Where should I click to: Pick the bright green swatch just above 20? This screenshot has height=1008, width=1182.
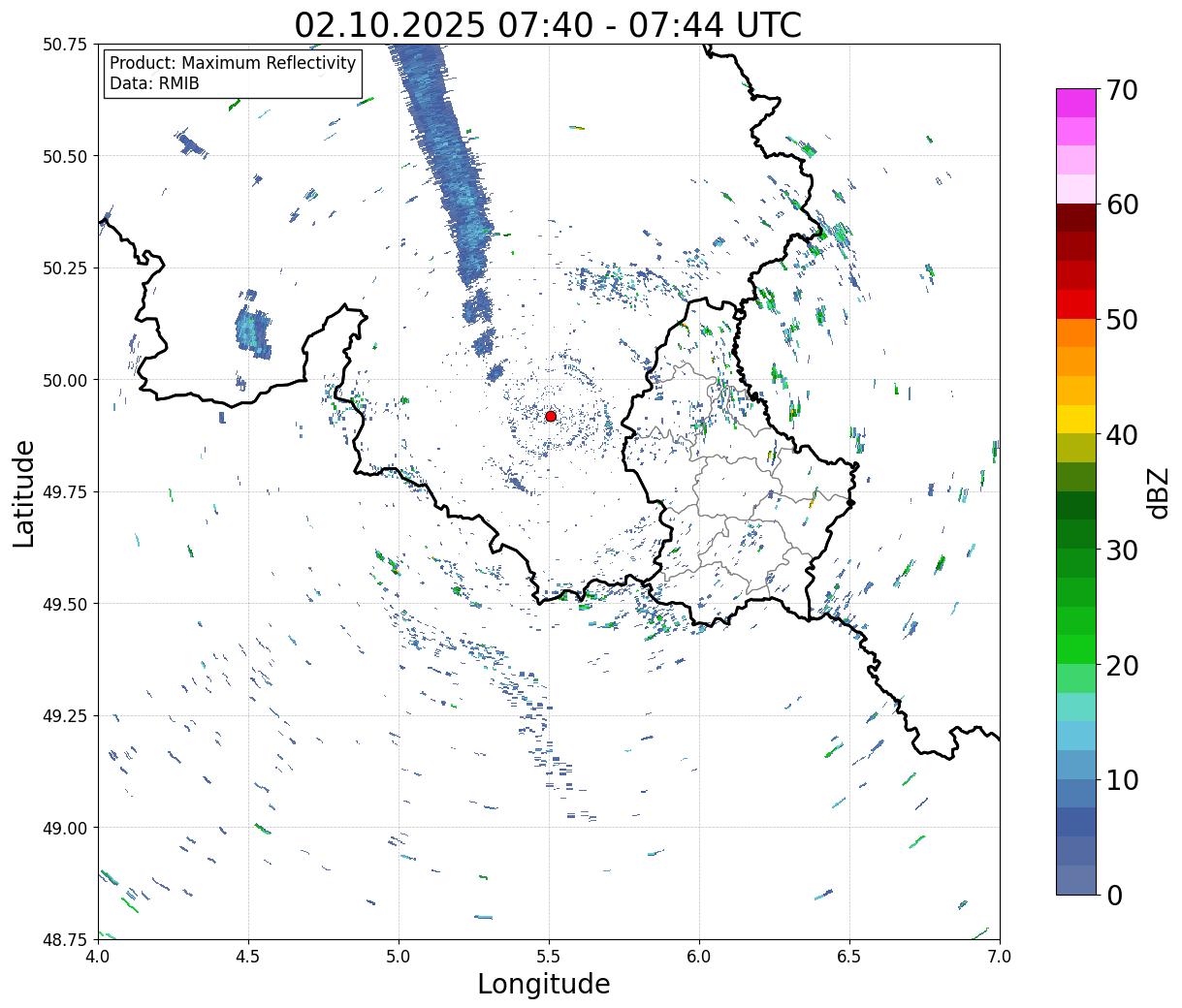coord(1076,649)
